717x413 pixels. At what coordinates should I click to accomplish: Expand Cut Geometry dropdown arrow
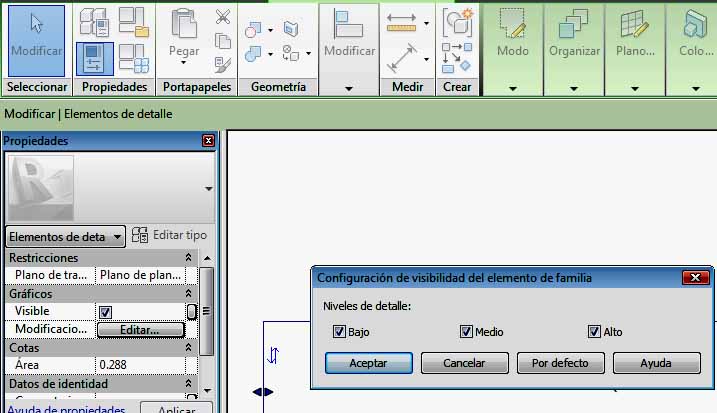tap(270, 30)
